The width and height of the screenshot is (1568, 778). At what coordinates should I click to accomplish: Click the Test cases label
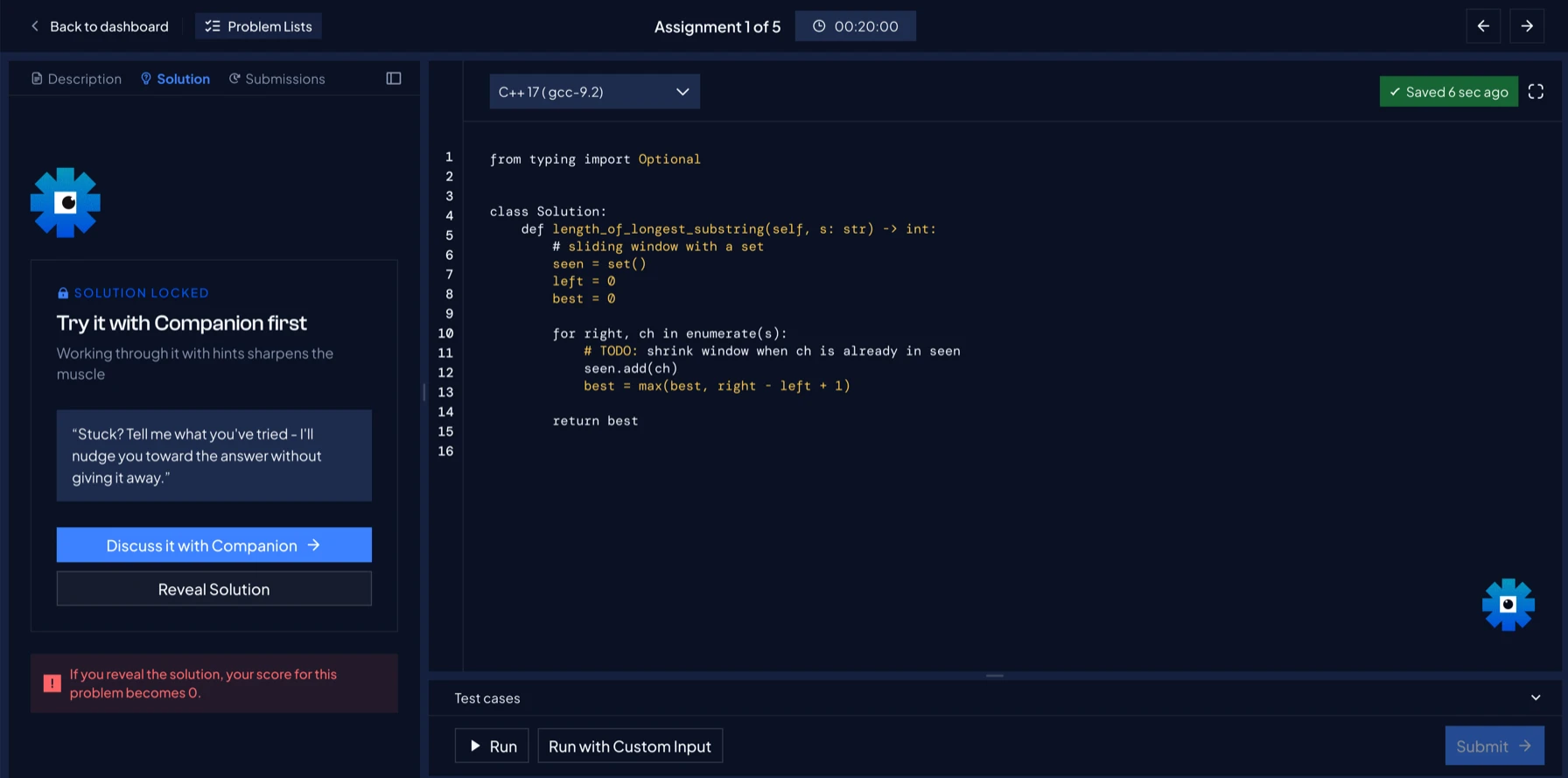(x=487, y=698)
